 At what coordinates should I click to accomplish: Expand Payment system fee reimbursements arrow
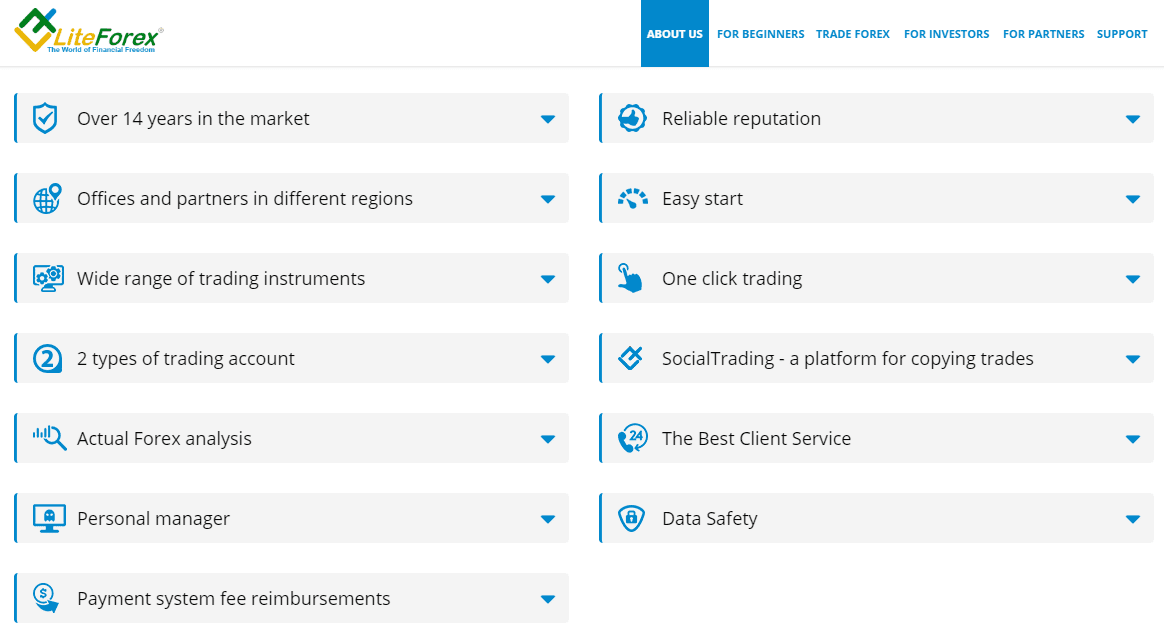(548, 599)
